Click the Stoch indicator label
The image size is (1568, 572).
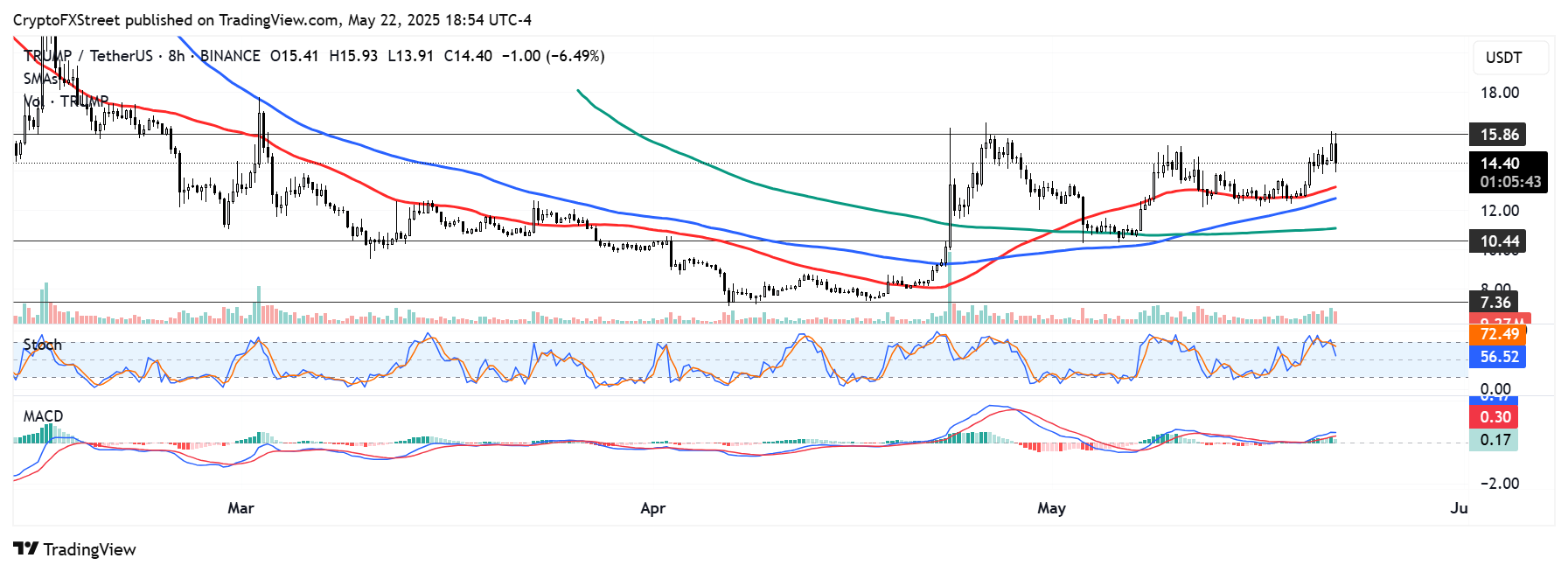pos(43,345)
